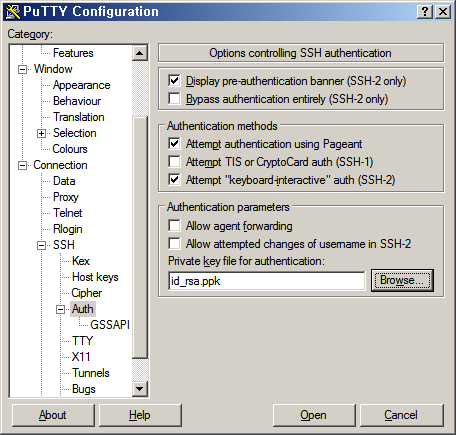This screenshot has width=456, height=435.
Task: Select Connection category
Action: coord(60,165)
